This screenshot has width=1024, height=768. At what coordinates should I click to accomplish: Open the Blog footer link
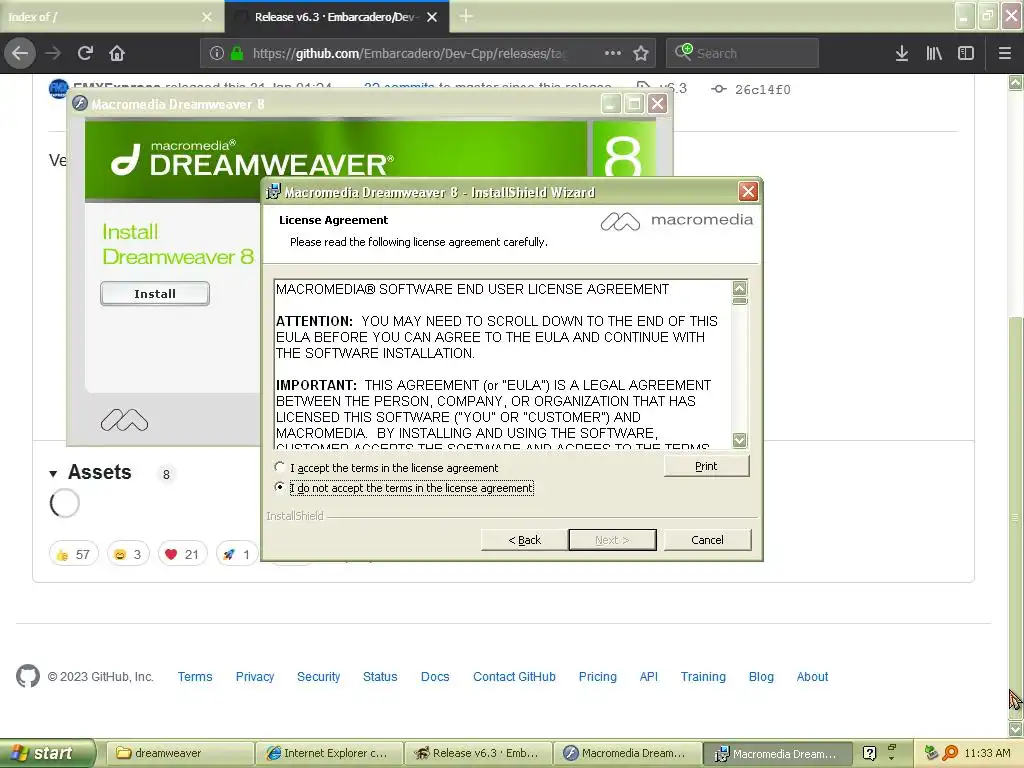tap(761, 677)
